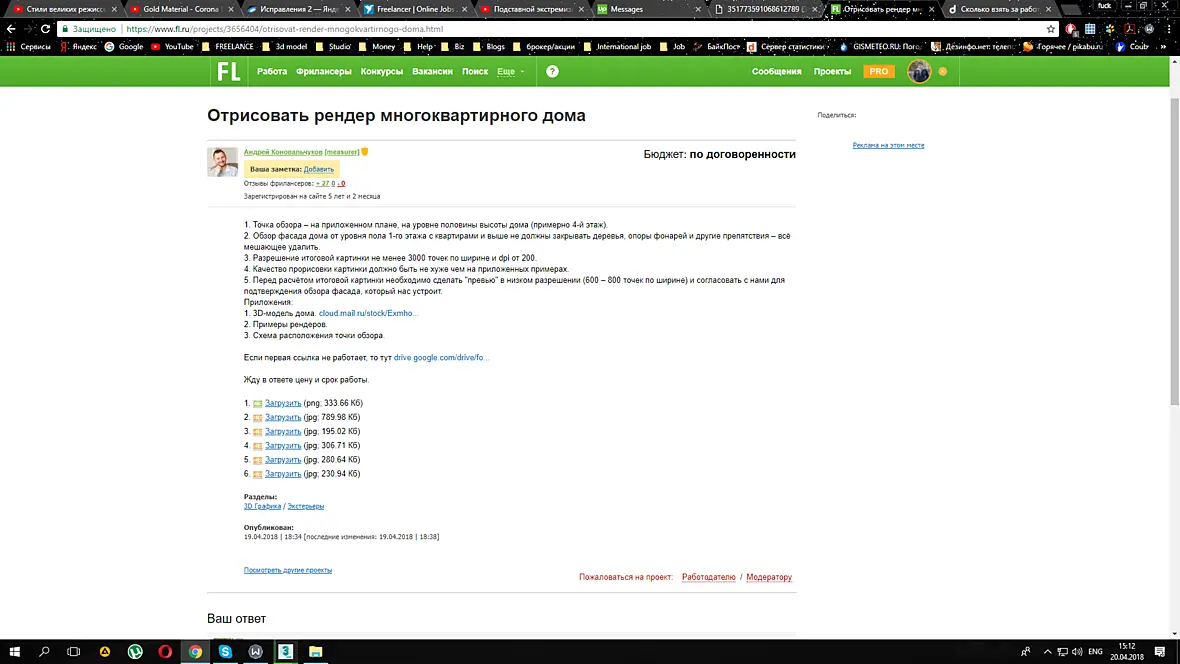Open the 'Экстерьеры' section link
The image size is (1180, 664).
click(x=306, y=507)
